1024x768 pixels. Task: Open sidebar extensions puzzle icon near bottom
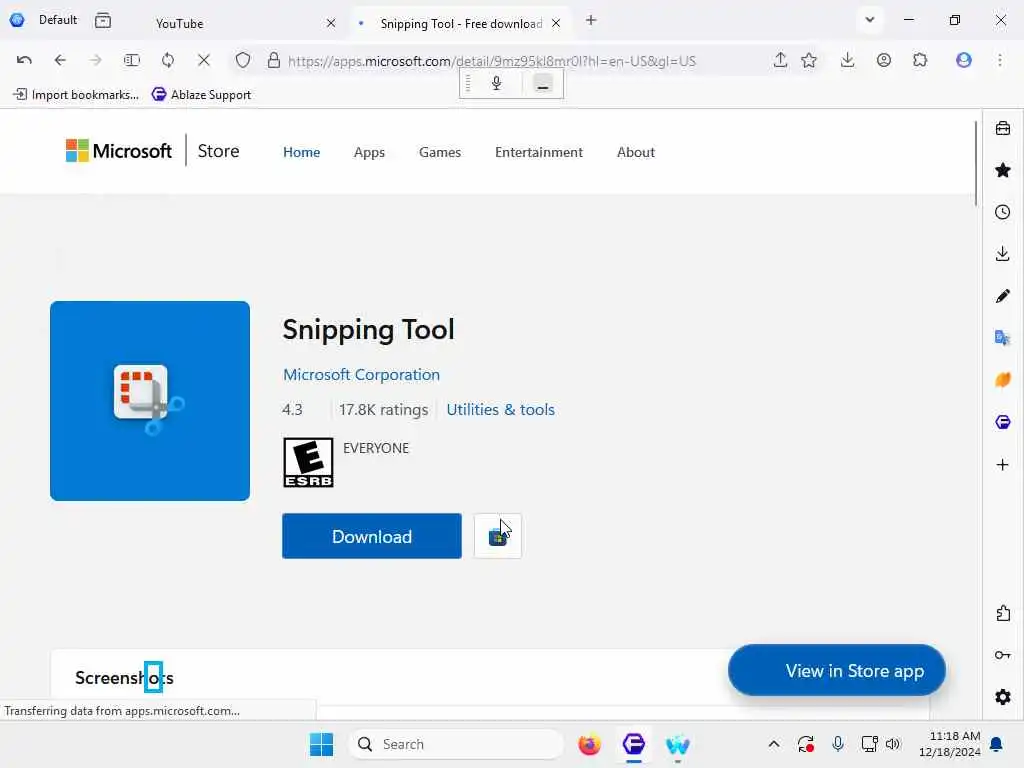(1002, 613)
